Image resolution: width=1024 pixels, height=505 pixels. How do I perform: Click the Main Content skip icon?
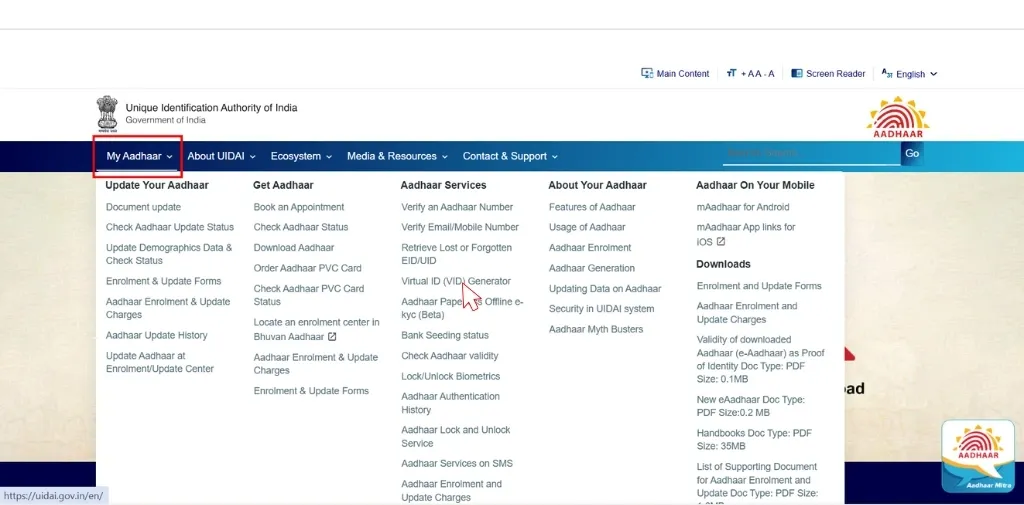pyautogui.click(x=647, y=74)
